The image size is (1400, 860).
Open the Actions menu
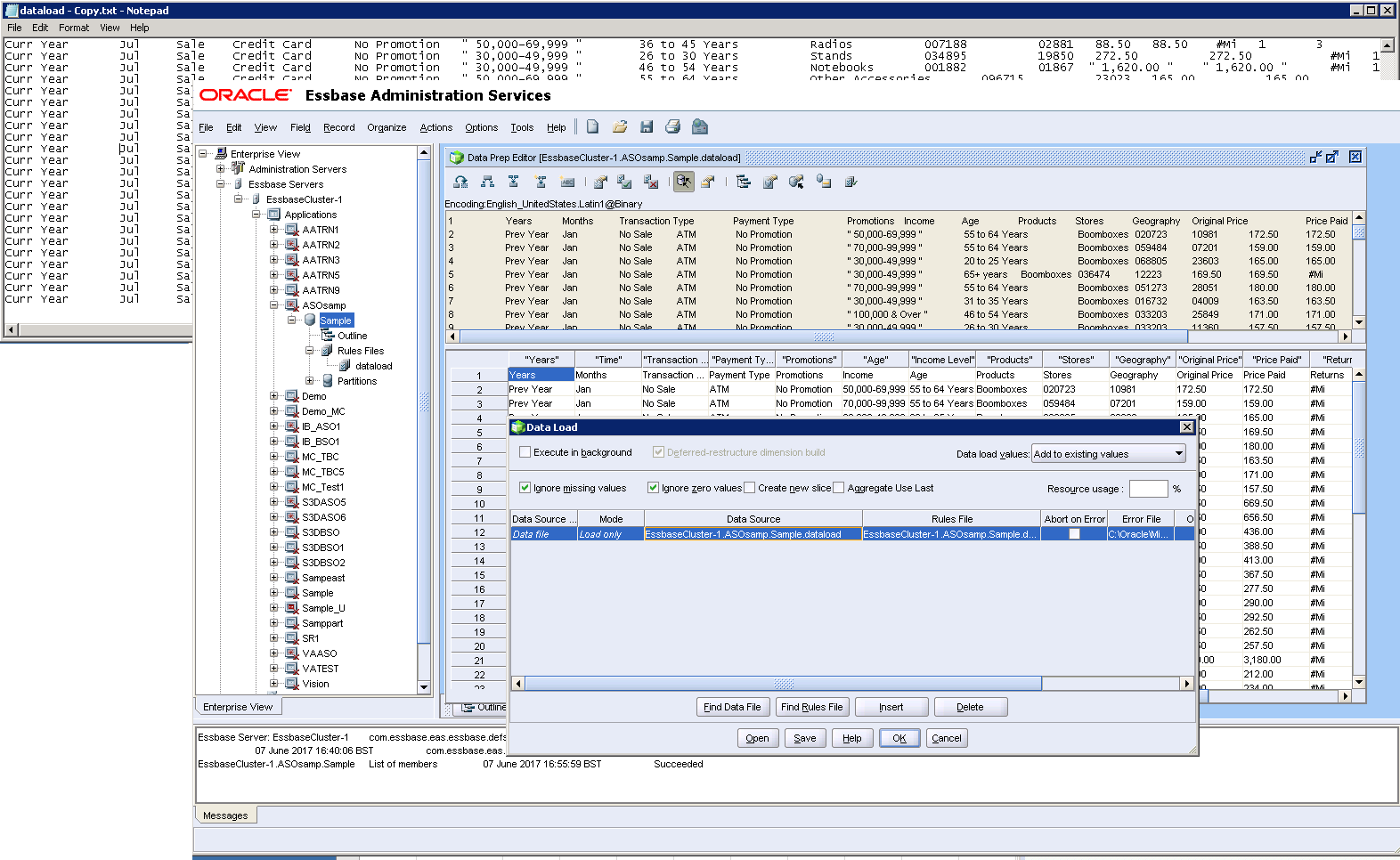point(435,127)
